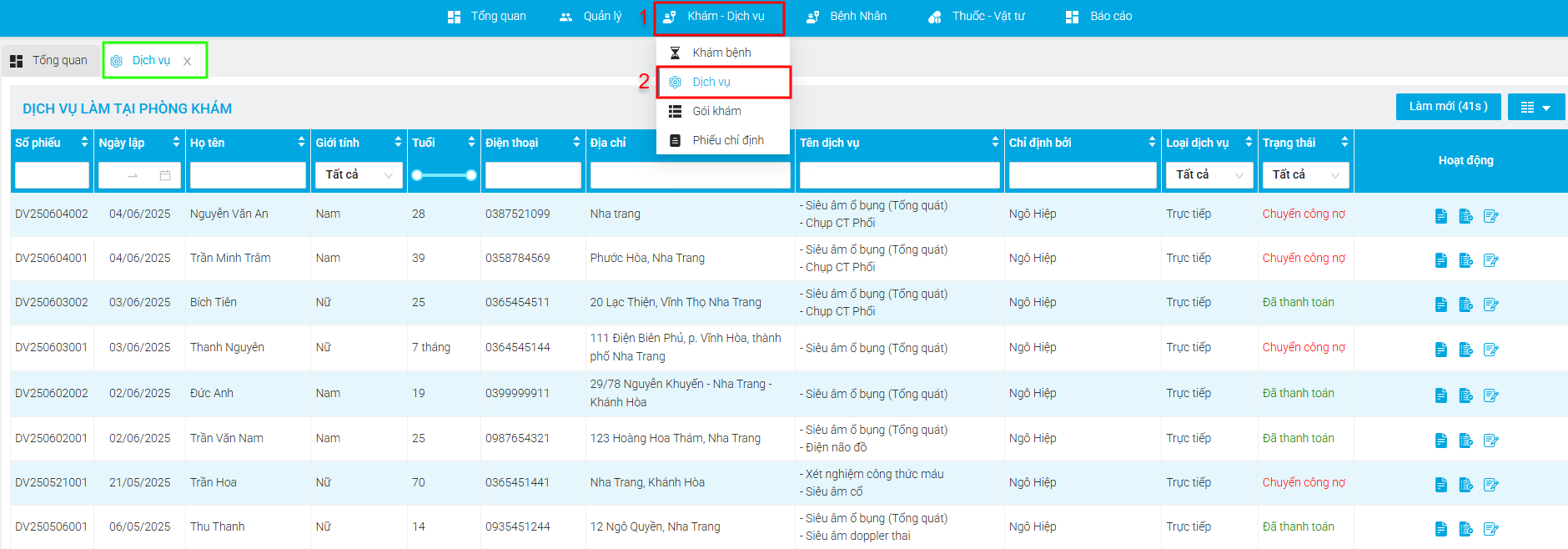Click checked-document icon for DV250602001

(x=1465, y=441)
